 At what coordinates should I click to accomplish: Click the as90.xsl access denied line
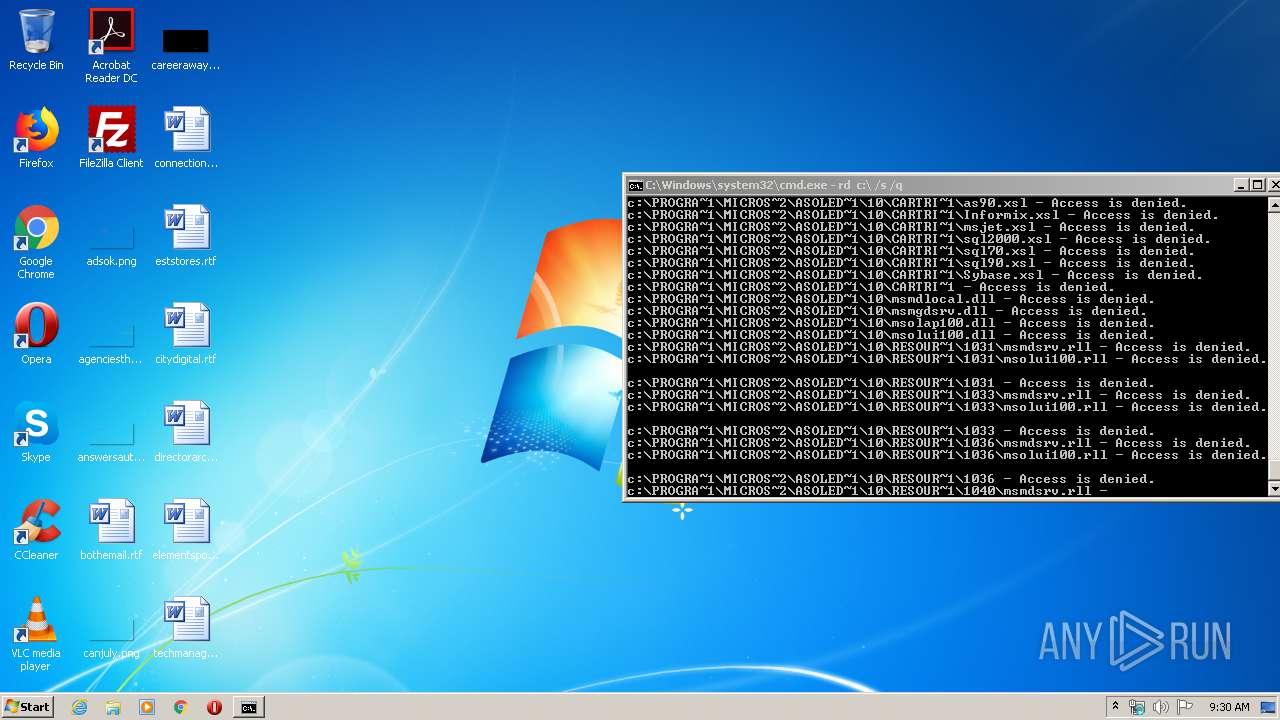[907, 203]
